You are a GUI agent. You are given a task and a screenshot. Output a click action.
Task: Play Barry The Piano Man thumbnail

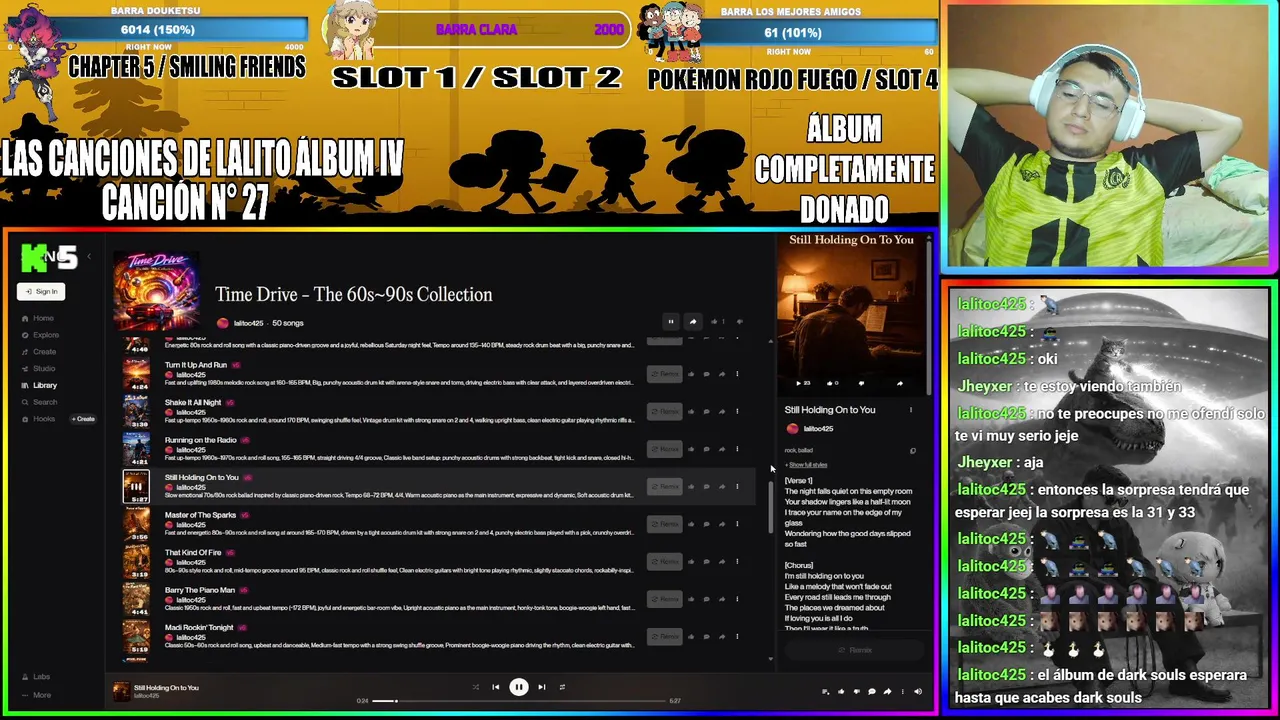pos(136,599)
